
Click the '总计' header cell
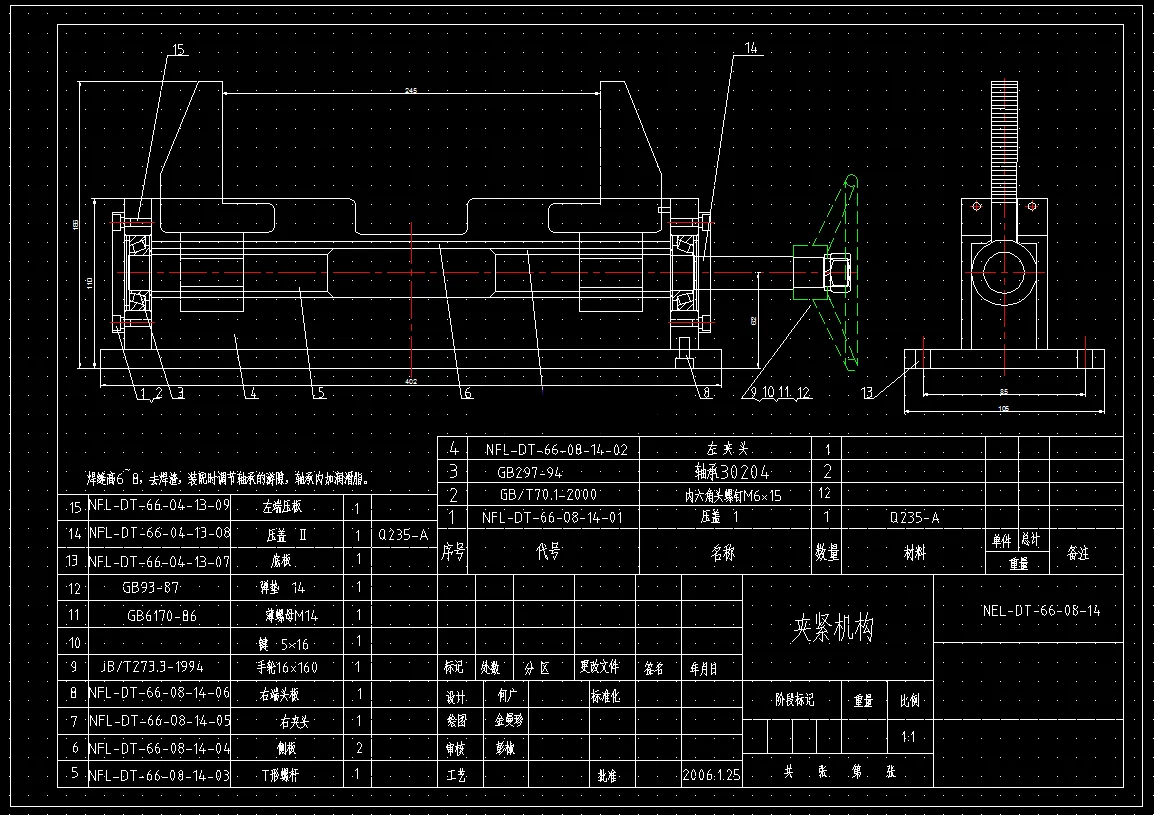pyautogui.click(x=1030, y=540)
